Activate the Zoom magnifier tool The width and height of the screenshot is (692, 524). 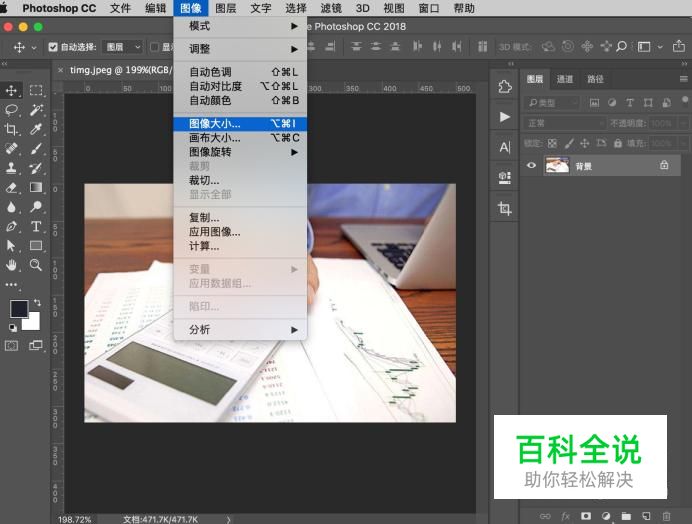point(36,265)
